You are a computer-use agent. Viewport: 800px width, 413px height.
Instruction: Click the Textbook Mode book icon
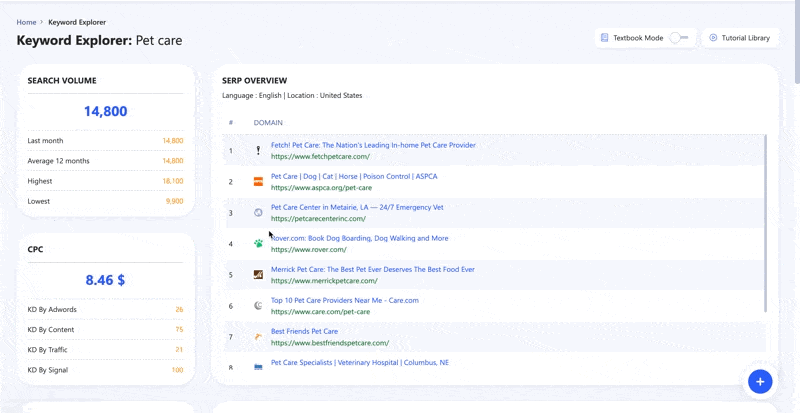click(605, 38)
